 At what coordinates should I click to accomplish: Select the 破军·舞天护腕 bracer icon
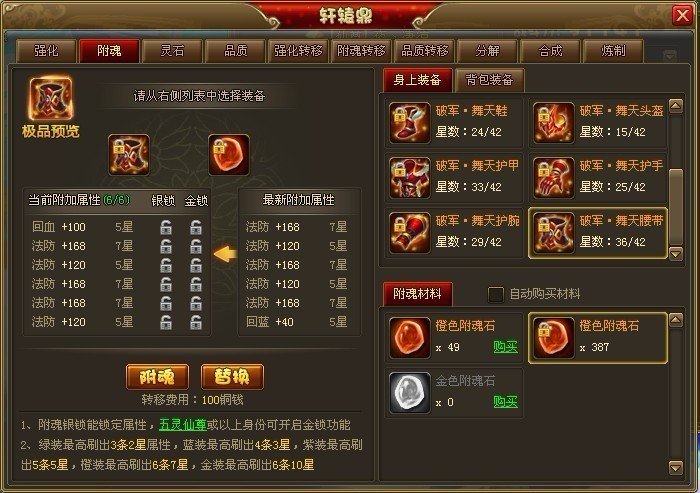[x=409, y=233]
